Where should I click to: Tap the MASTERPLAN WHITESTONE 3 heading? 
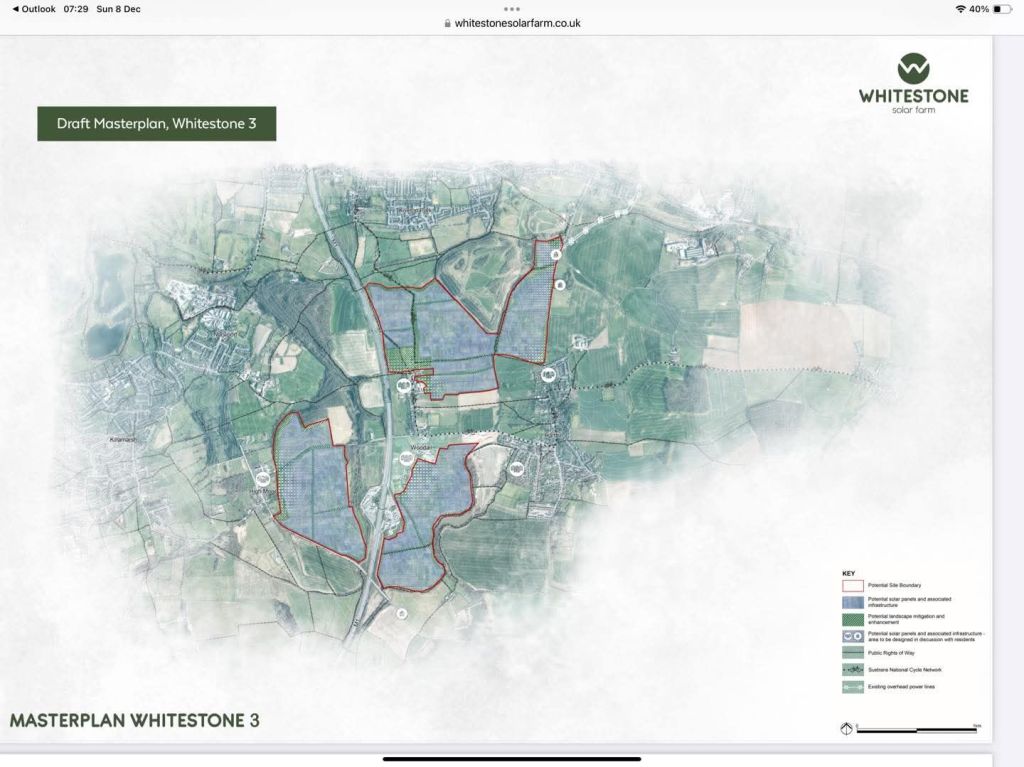(x=135, y=720)
